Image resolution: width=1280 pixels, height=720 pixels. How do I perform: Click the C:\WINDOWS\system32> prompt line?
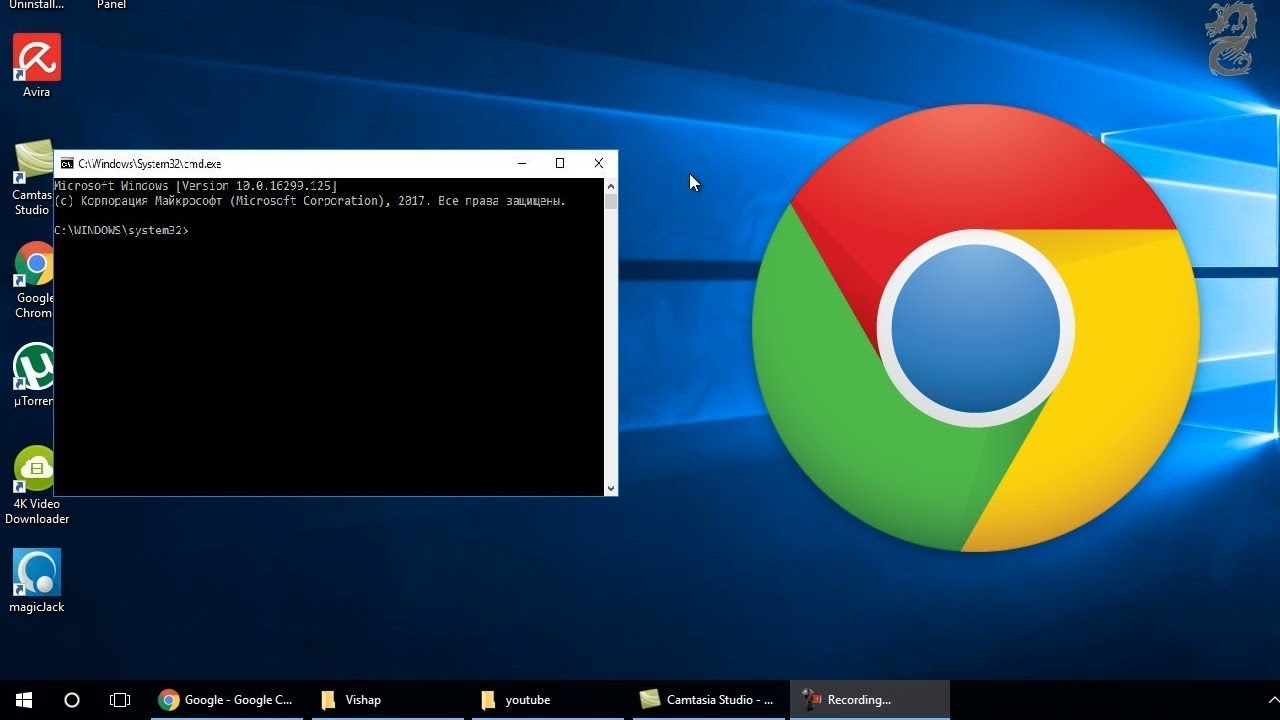[121, 230]
